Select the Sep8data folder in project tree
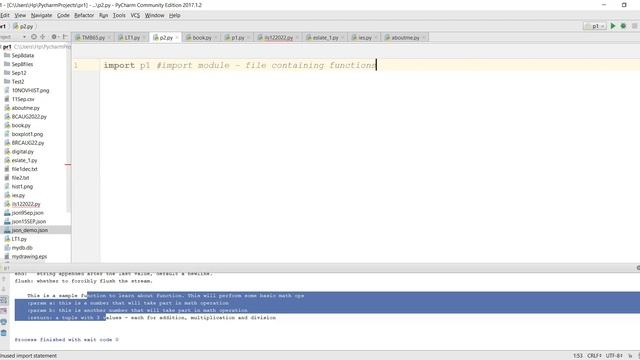 19,56
